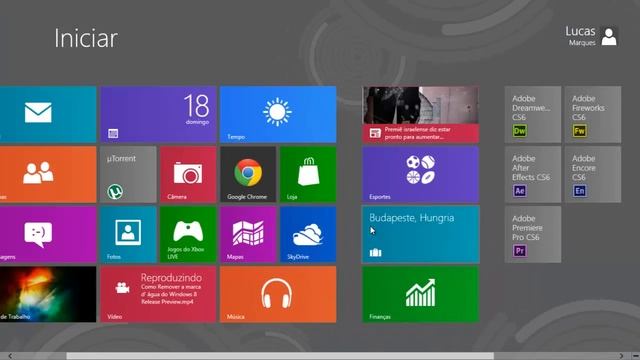This screenshot has height=360, width=640.
Task: Launch the µTorrent tile
Action: [x=128, y=174]
